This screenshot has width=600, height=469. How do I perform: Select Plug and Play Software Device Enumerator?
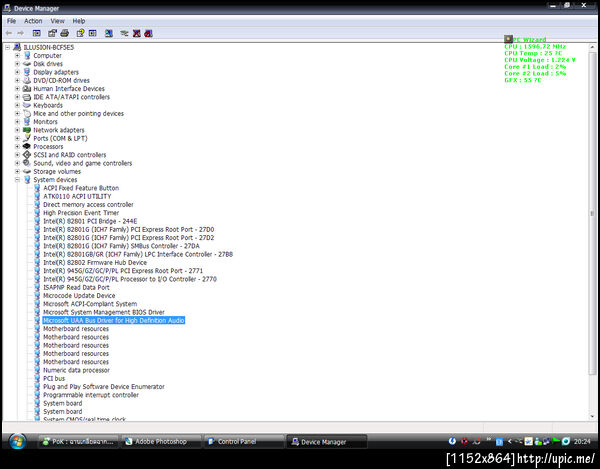coord(104,387)
